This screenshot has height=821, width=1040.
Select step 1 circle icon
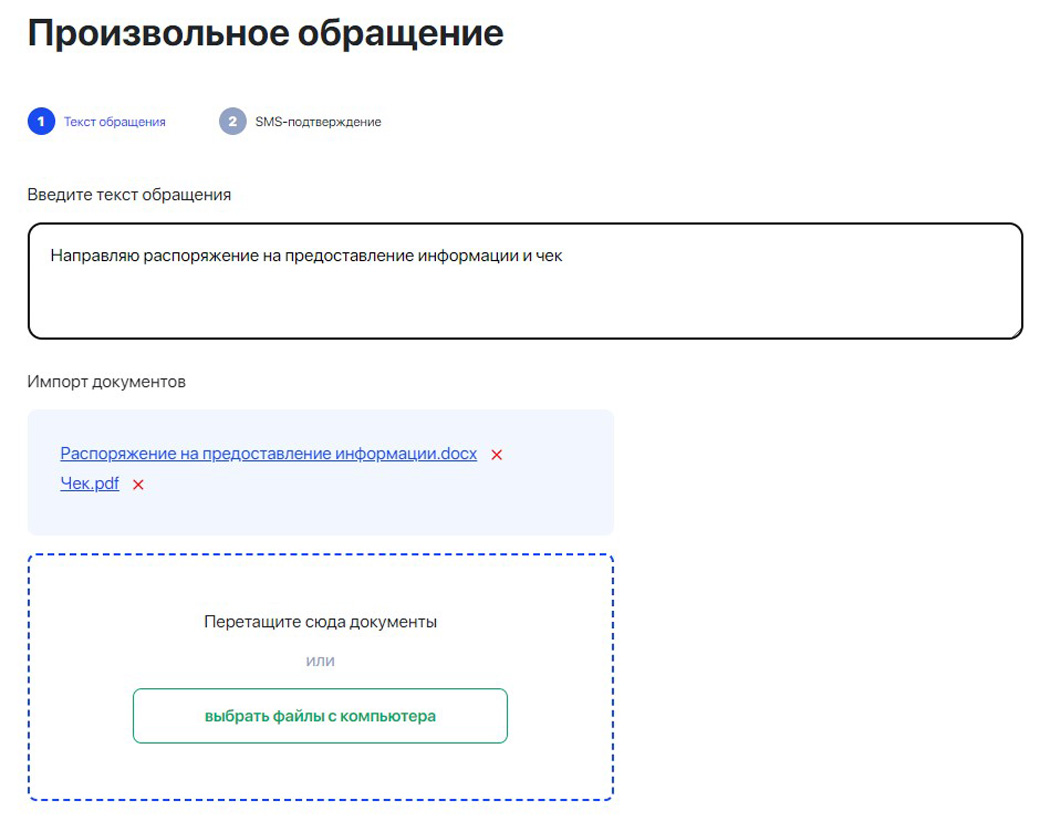pyautogui.click(x=41, y=121)
